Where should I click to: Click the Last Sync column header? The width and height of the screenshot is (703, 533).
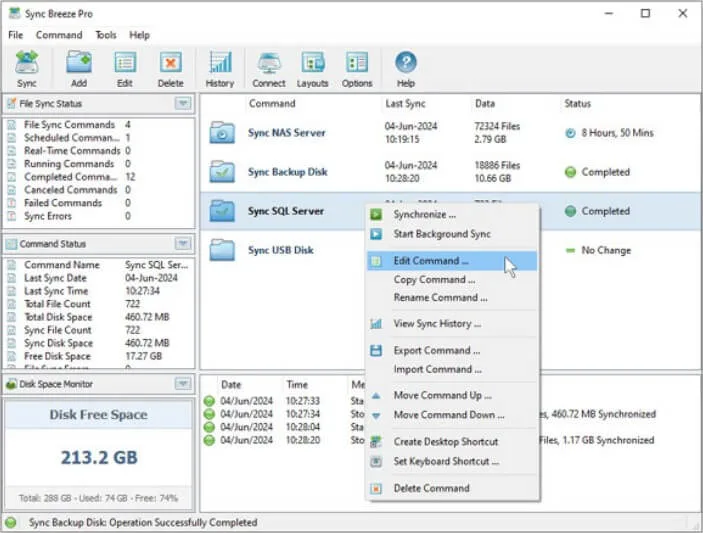tap(405, 104)
